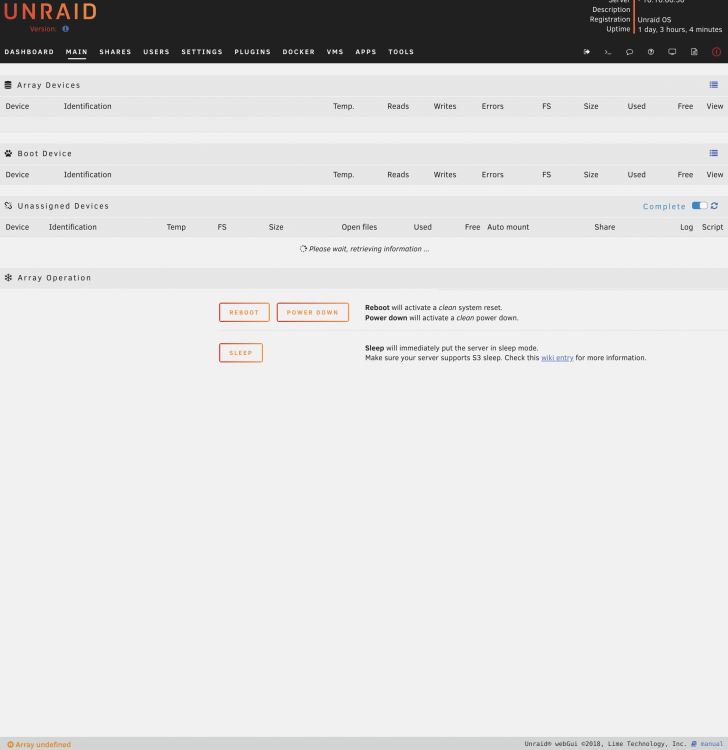This screenshot has width=728, height=750.
Task: Toggle the Complete switch
Action: (x=699, y=206)
